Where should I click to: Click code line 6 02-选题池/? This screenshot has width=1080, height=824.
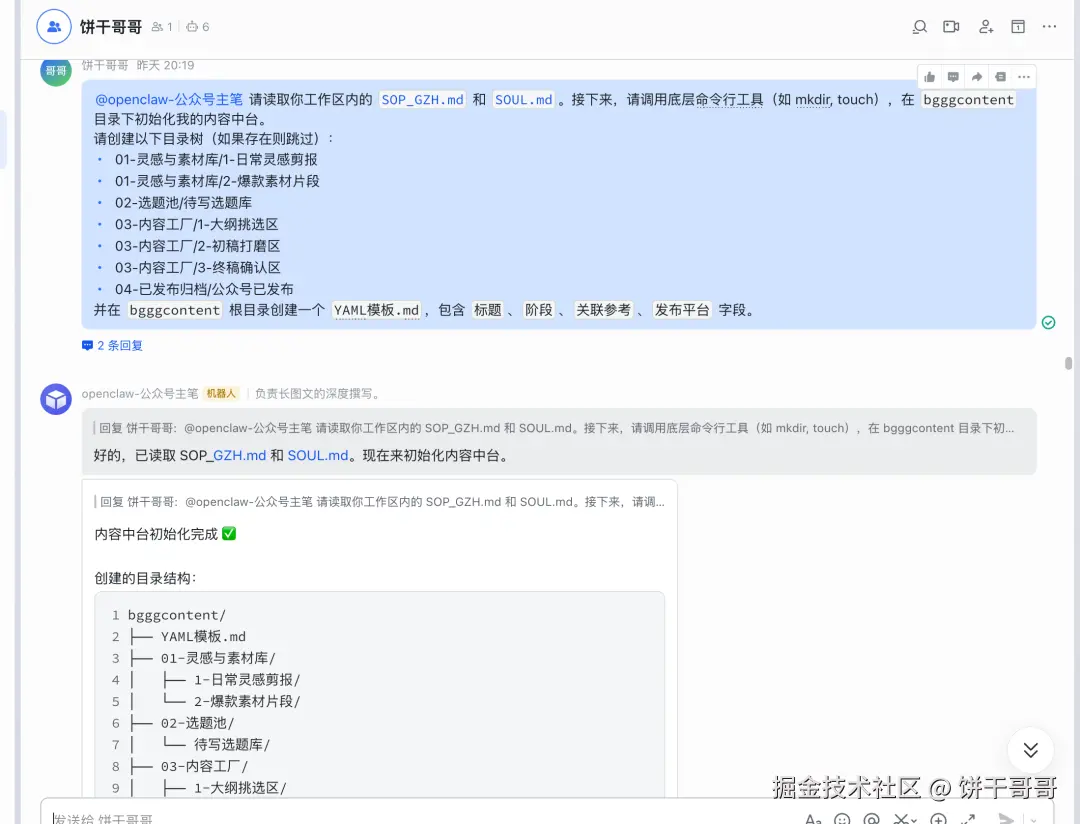point(197,723)
